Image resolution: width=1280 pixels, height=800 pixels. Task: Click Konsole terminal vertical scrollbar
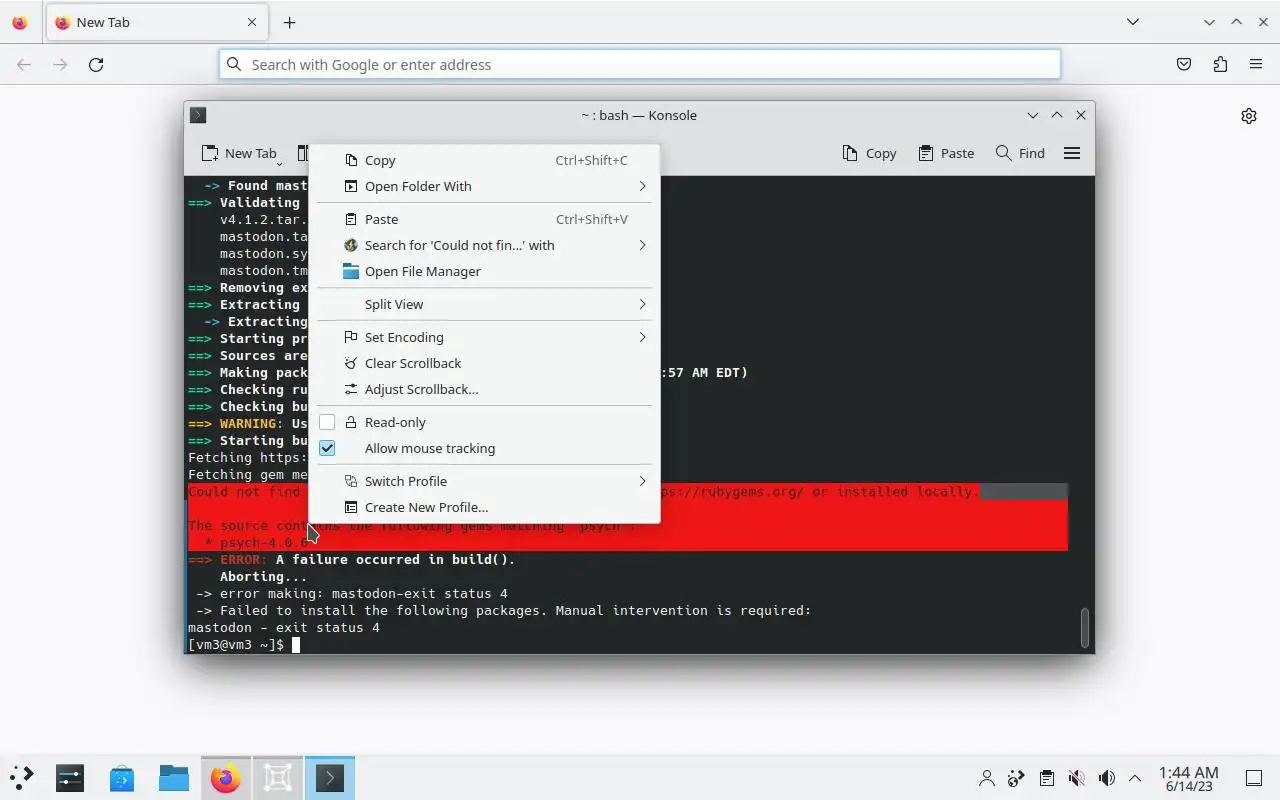[1086, 627]
